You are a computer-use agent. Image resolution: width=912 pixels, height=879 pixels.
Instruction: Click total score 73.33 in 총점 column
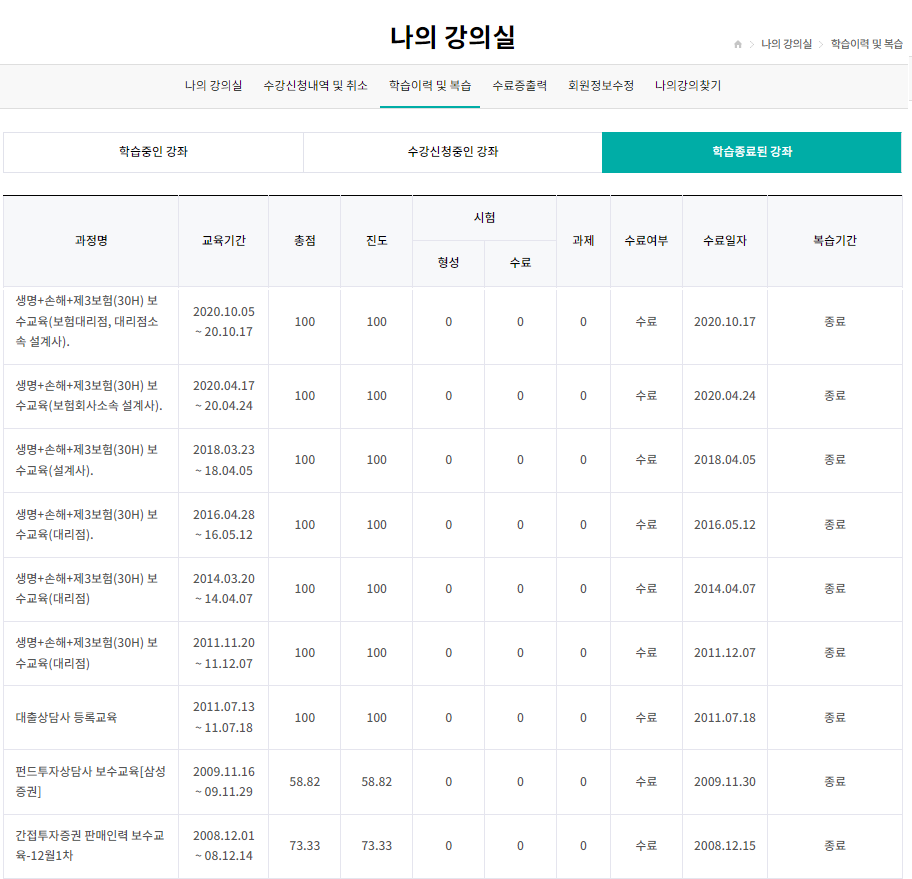click(x=305, y=846)
